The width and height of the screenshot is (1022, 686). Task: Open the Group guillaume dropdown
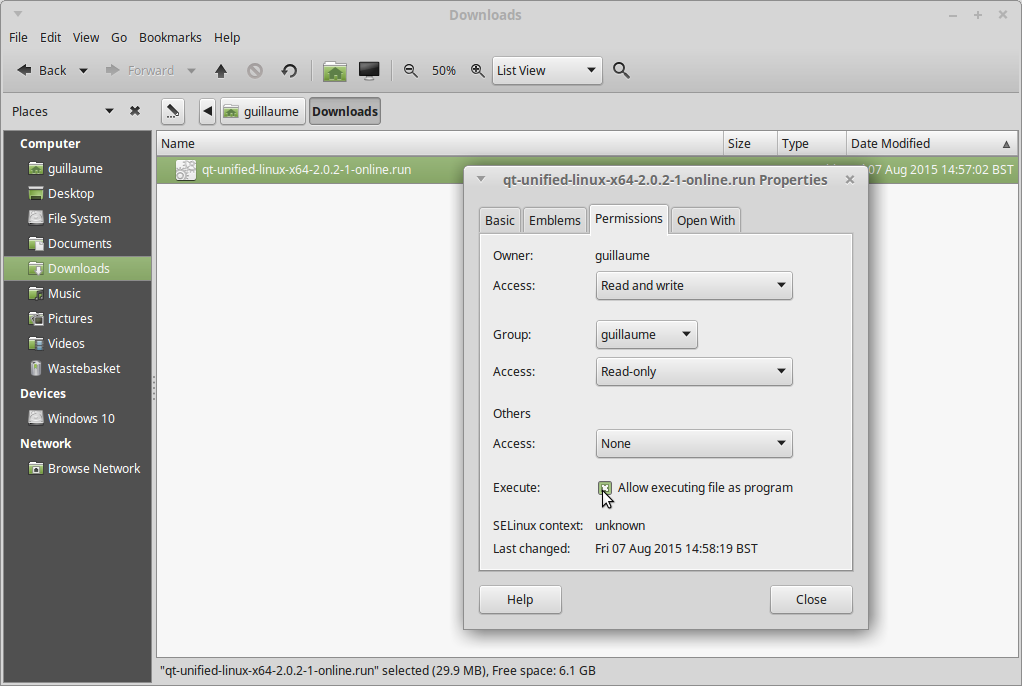(646, 335)
